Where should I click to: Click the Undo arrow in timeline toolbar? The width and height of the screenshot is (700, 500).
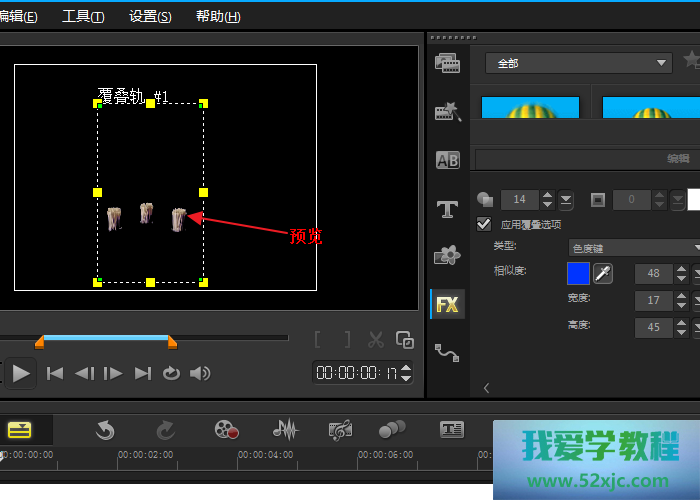click(105, 430)
